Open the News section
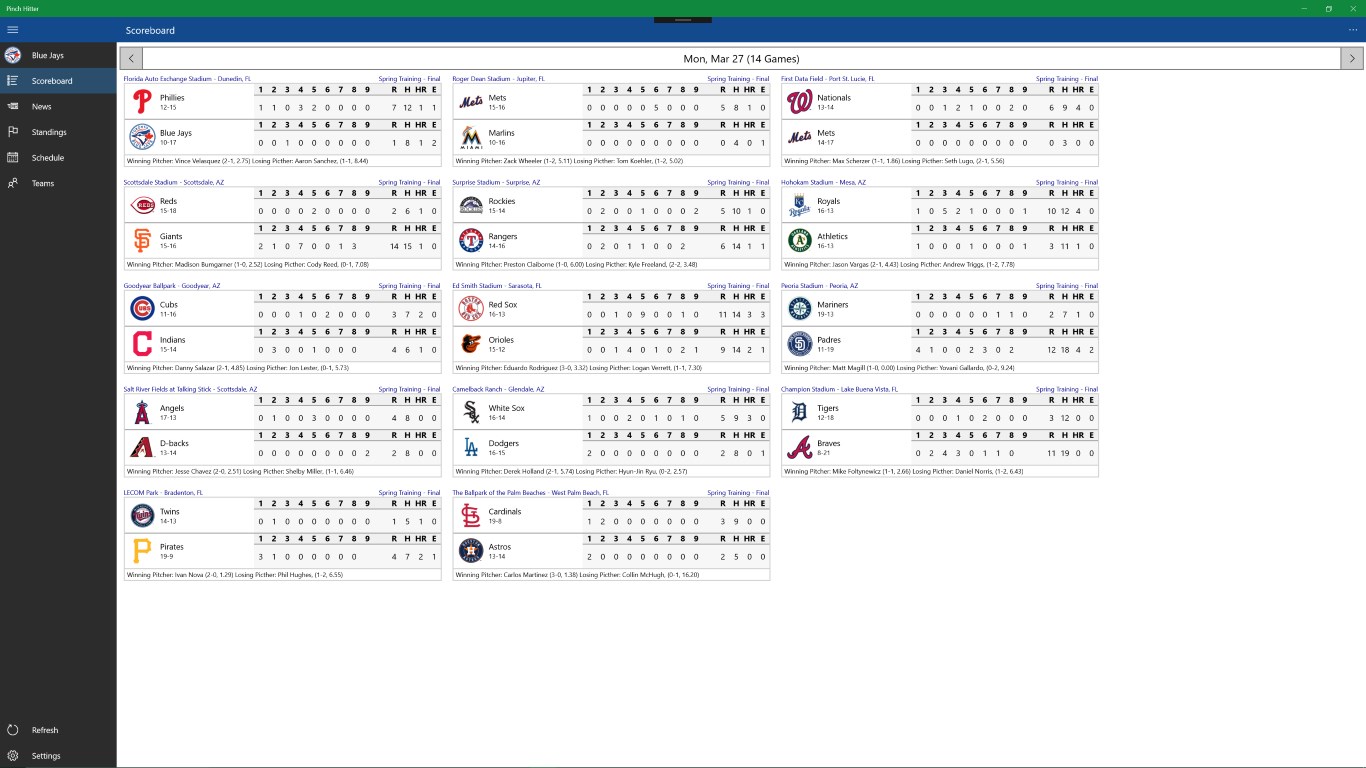This screenshot has height=768, width=1366. [58, 106]
